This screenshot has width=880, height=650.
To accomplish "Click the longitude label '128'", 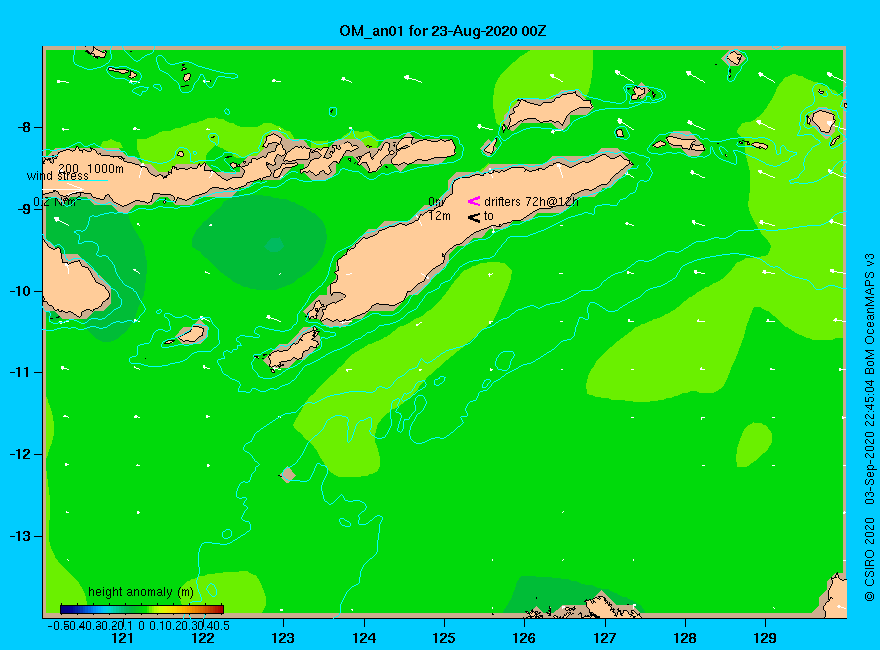I will click(x=685, y=638).
